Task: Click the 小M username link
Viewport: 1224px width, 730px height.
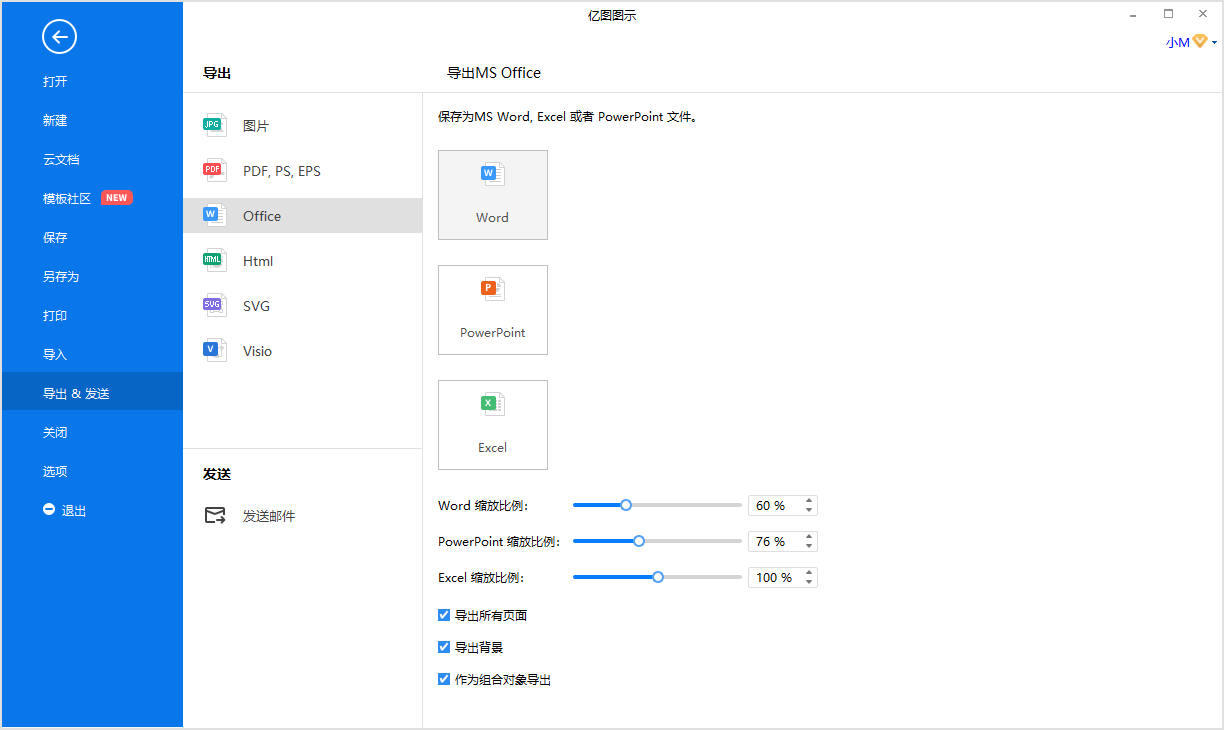Action: [x=1178, y=43]
